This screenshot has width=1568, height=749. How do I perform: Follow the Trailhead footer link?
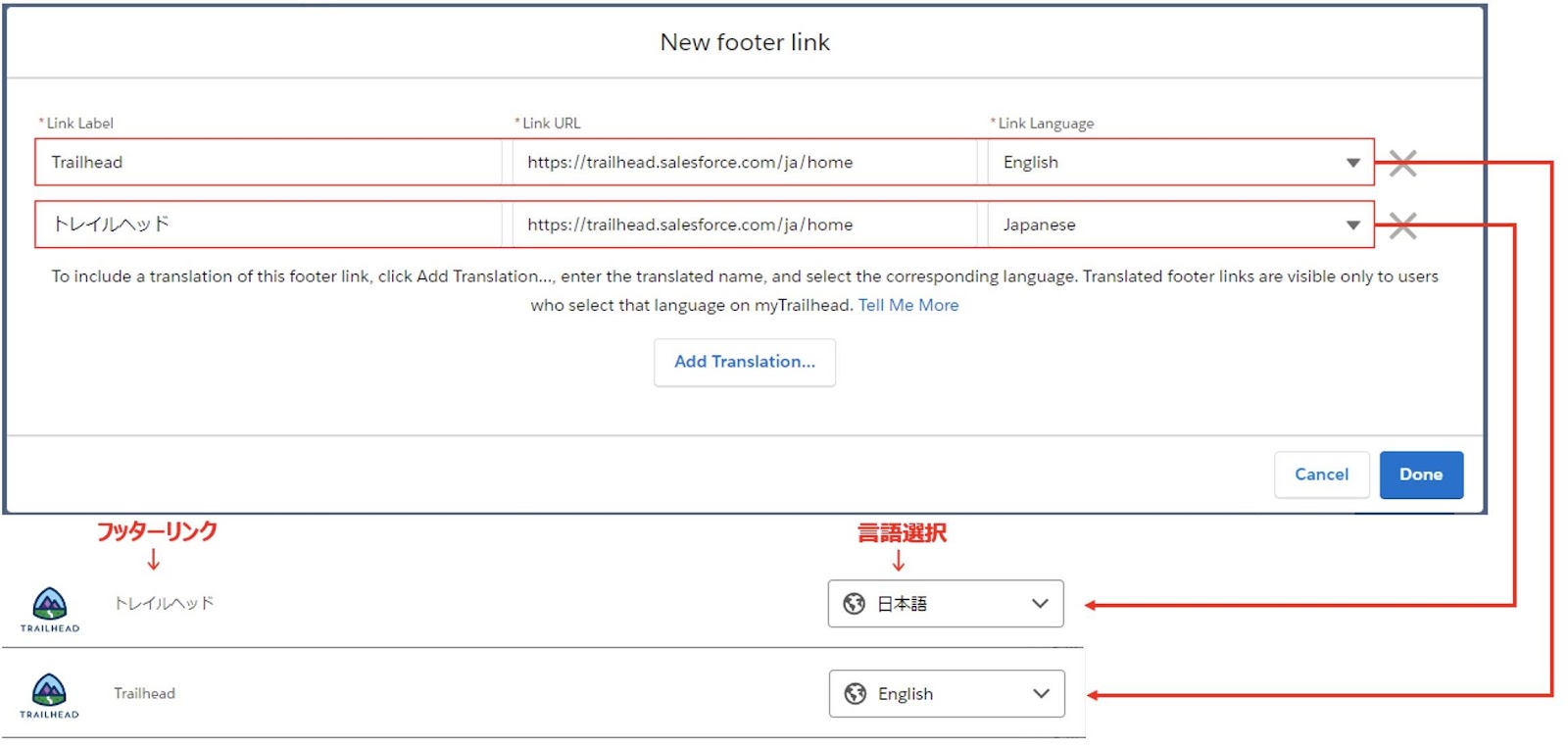coord(144,693)
